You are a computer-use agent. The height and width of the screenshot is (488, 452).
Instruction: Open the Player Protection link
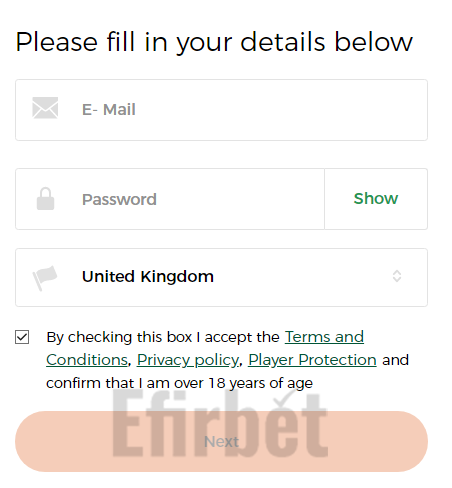pyautogui.click(x=312, y=360)
